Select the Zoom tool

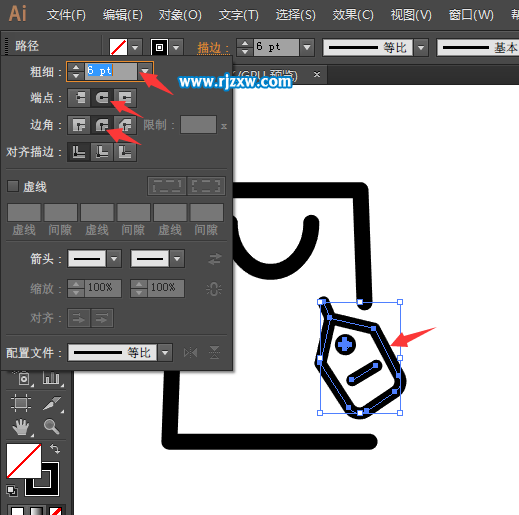coord(52,427)
